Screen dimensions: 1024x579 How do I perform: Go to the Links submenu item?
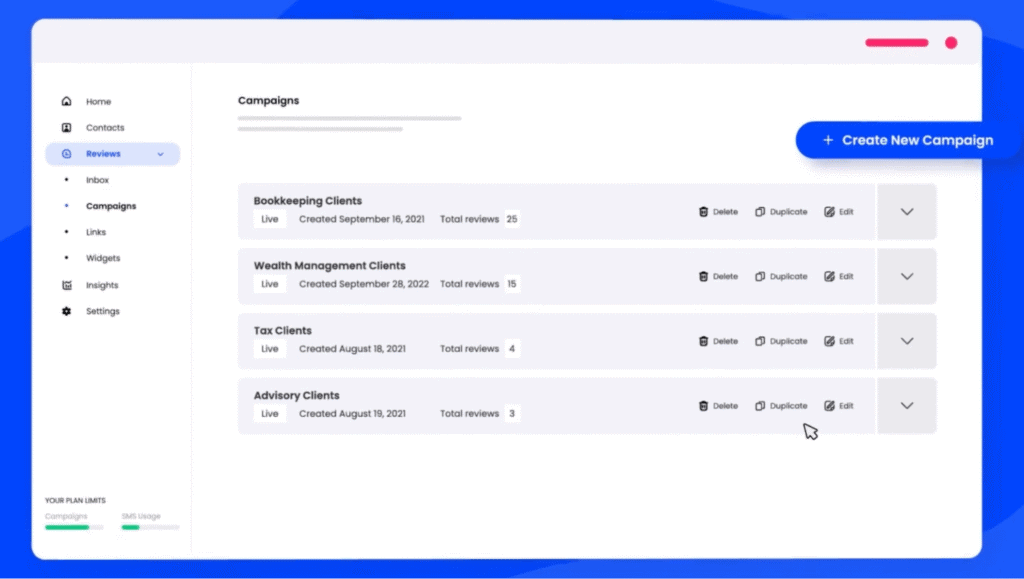coord(96,232)
